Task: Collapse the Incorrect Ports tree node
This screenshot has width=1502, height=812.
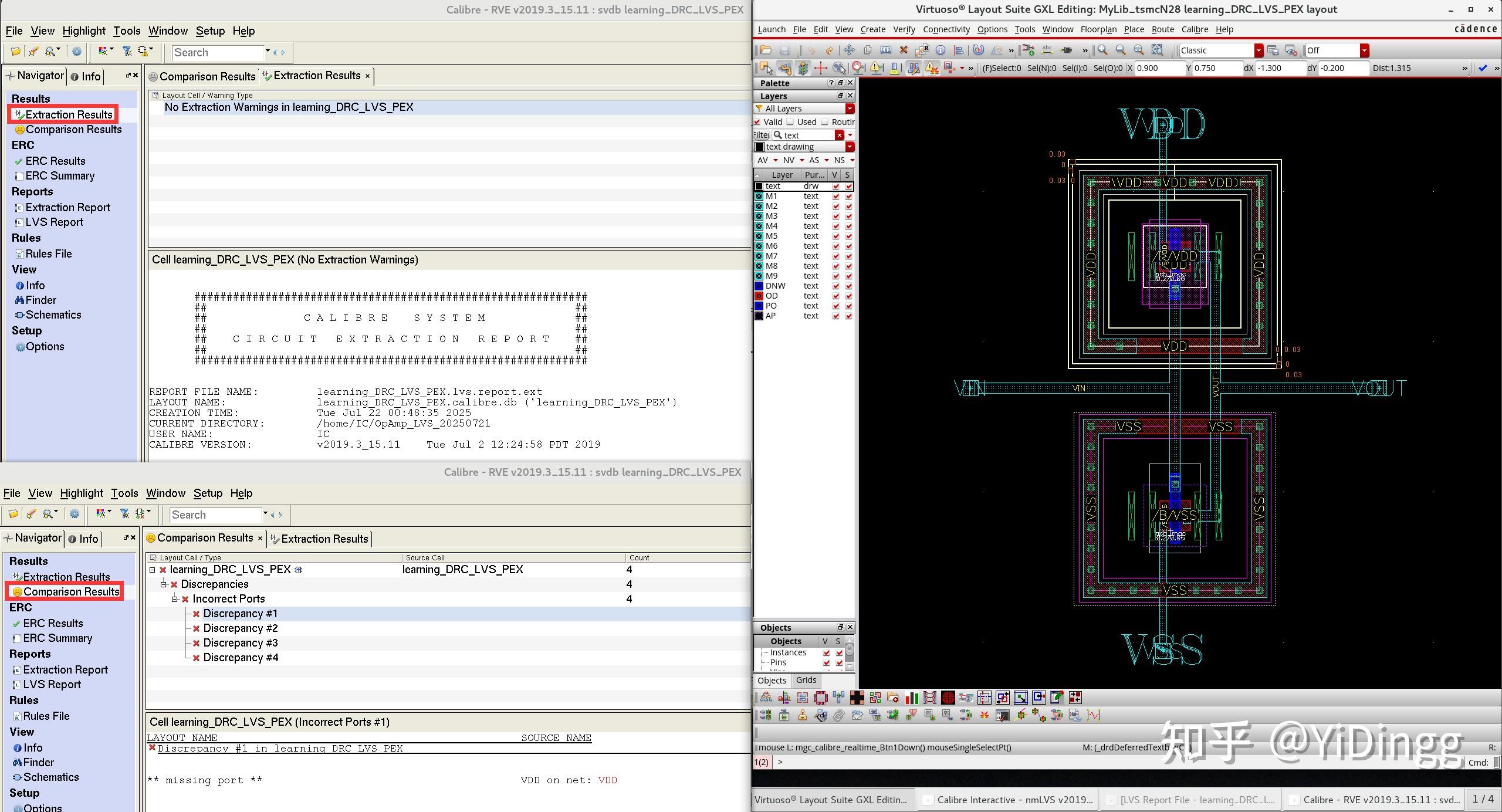Action: tap(175, 598)
